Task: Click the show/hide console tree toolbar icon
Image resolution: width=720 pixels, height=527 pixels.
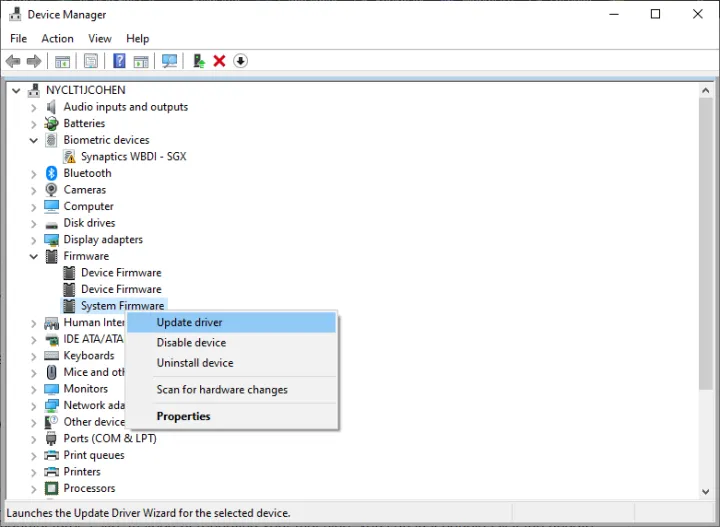Action: click(63, 61)
